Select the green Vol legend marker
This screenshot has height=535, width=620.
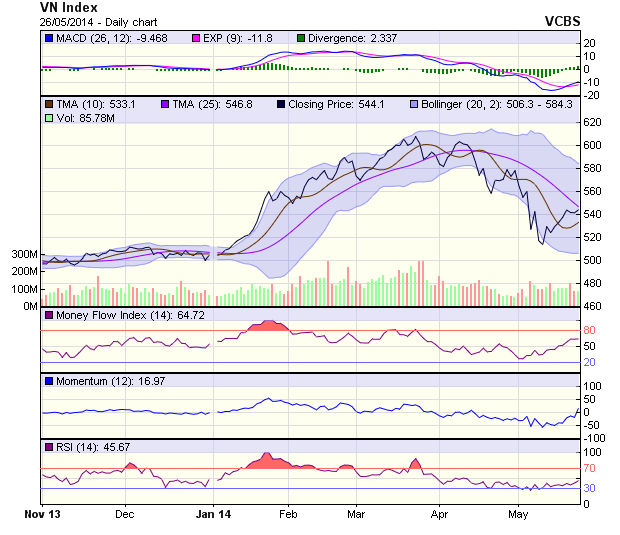coord(49,118)
